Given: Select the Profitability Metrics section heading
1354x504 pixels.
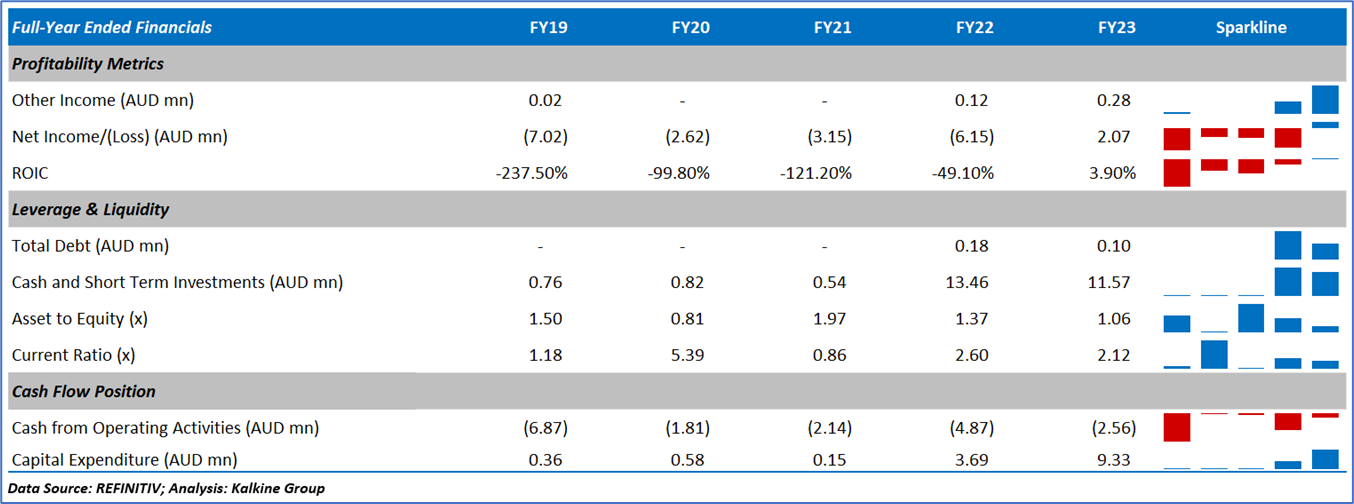Looking at the screenshot, I should click(88, 64).
